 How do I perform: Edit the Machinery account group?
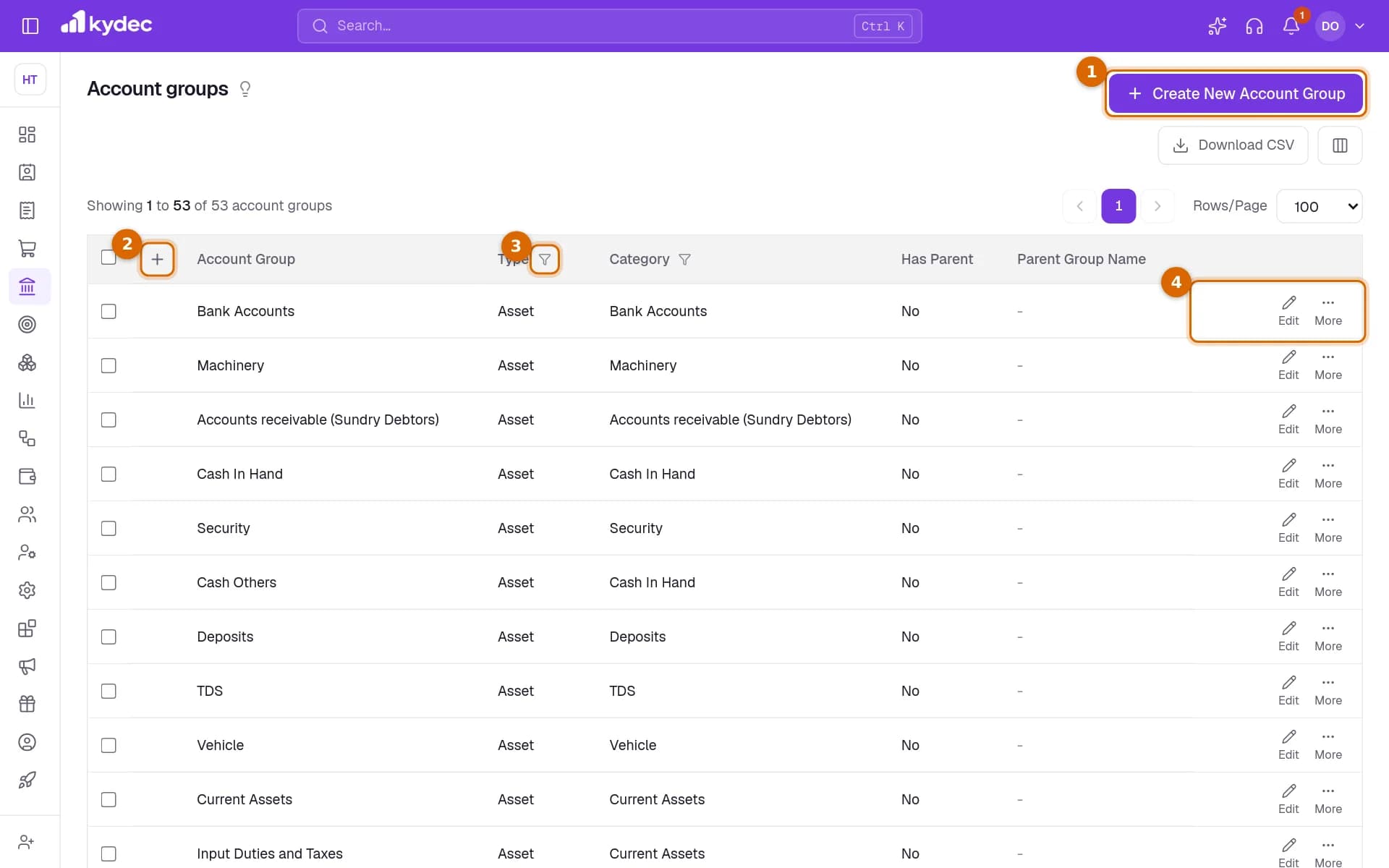1288,365
